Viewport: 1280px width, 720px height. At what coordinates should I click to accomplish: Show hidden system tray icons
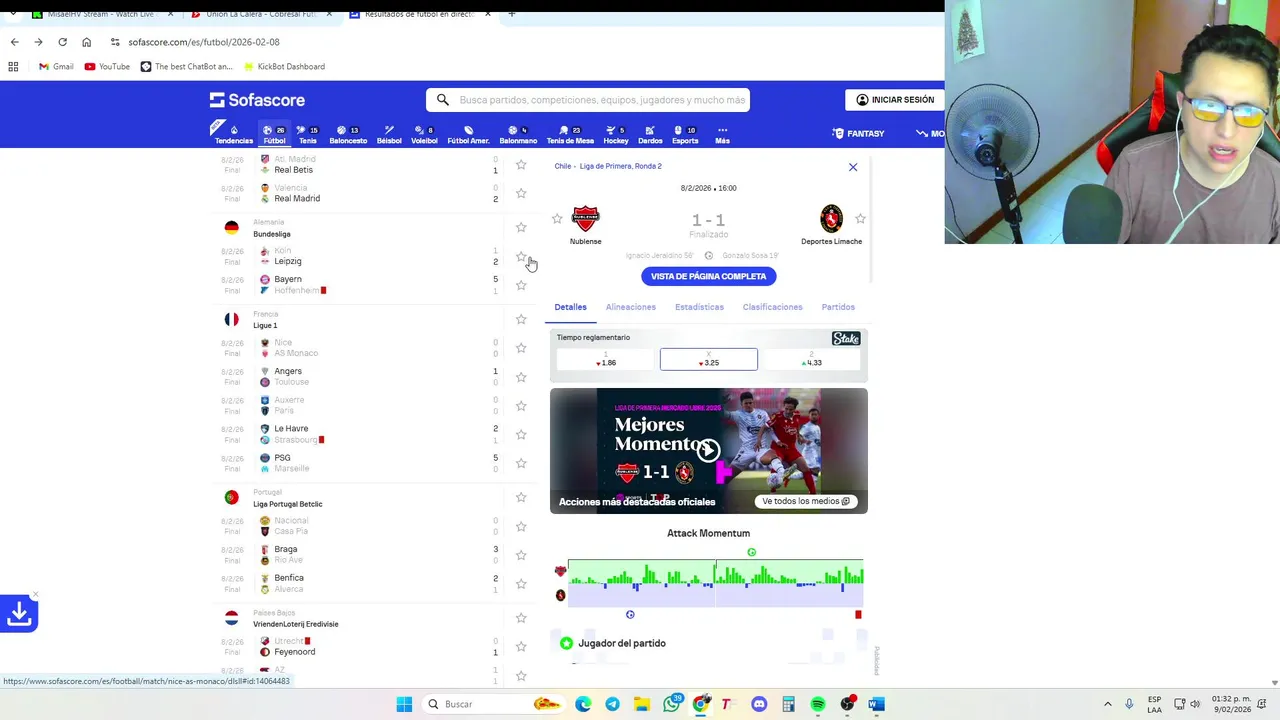tap(1107, 704)
